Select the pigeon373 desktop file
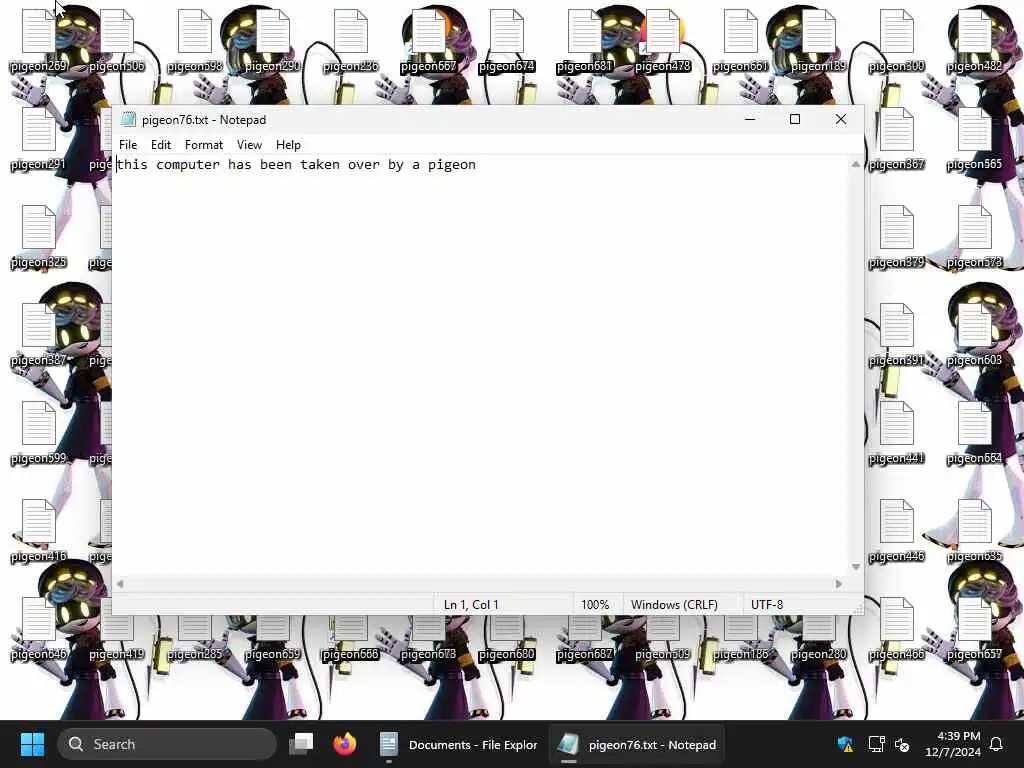This screenshot has height=768, width=1024. [x=974, y=236]
